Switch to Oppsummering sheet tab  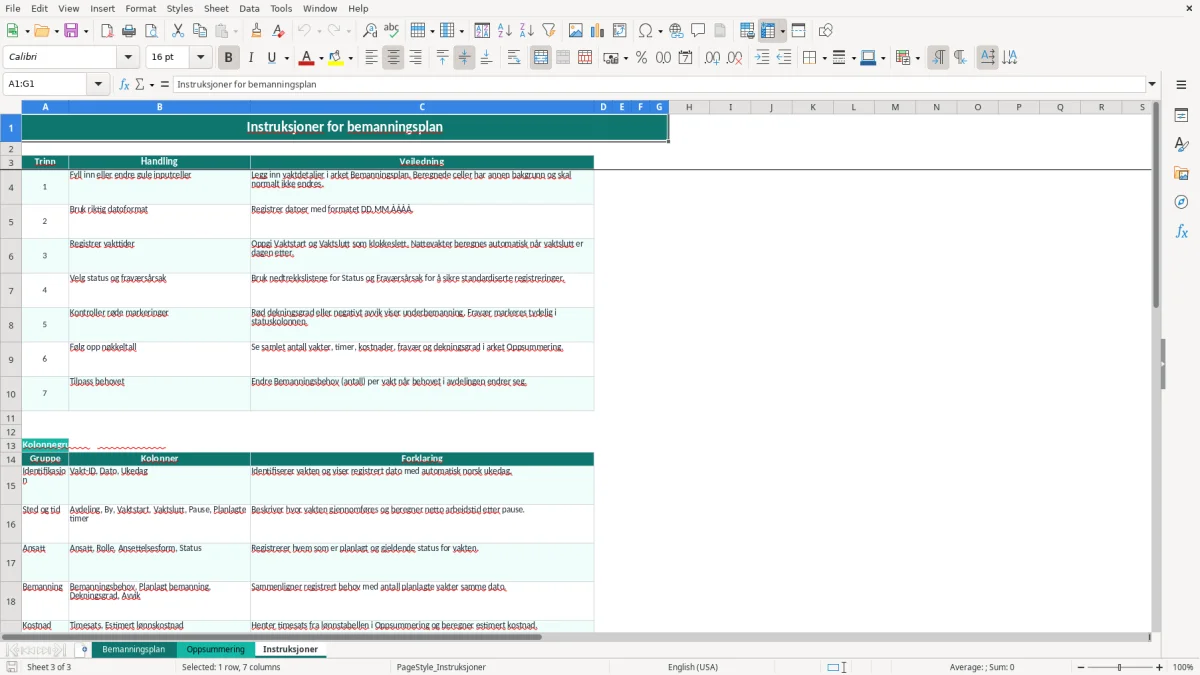[x=215, y=650]
